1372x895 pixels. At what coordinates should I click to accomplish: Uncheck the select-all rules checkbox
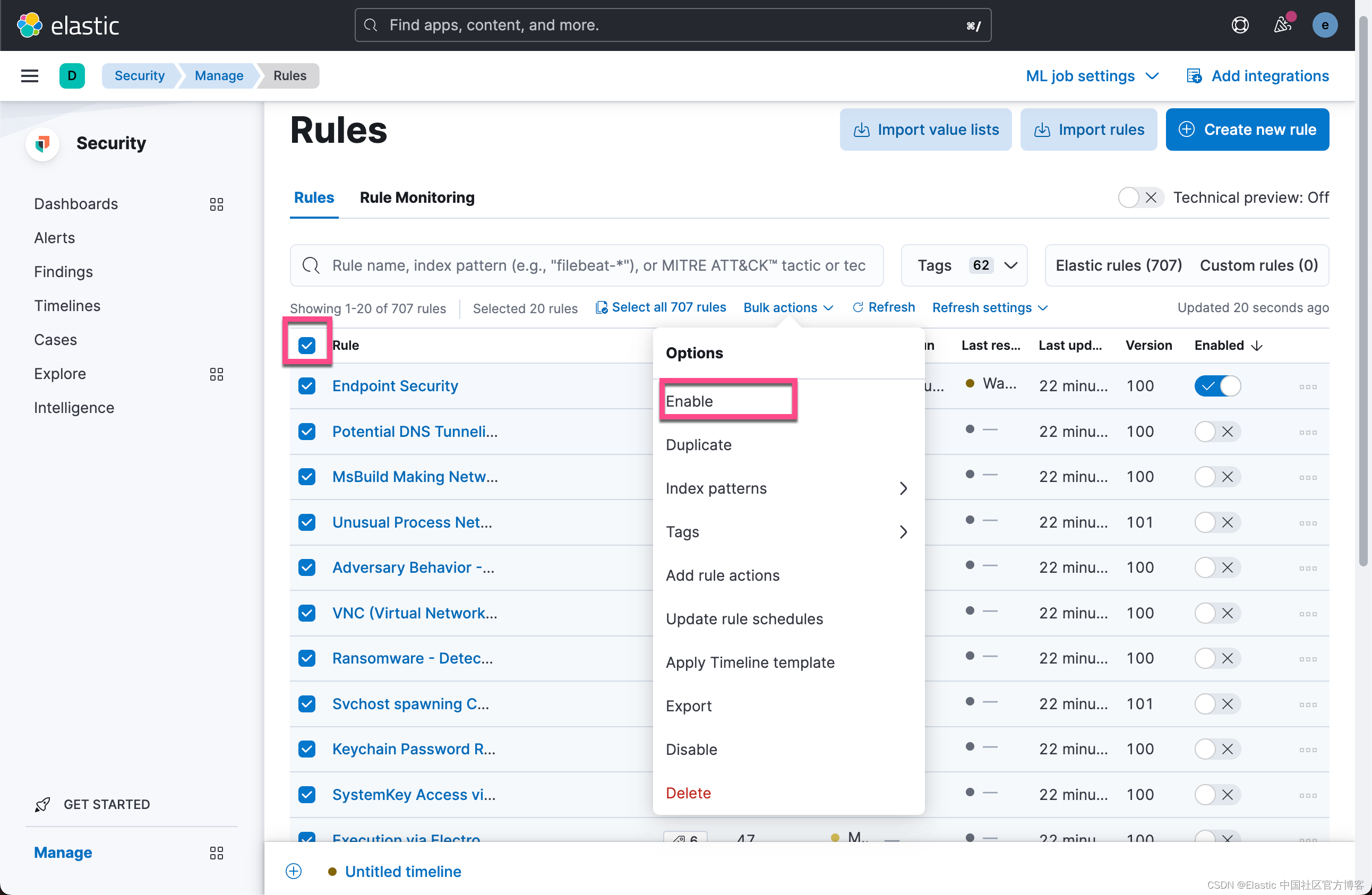click(x=307, y=345)
